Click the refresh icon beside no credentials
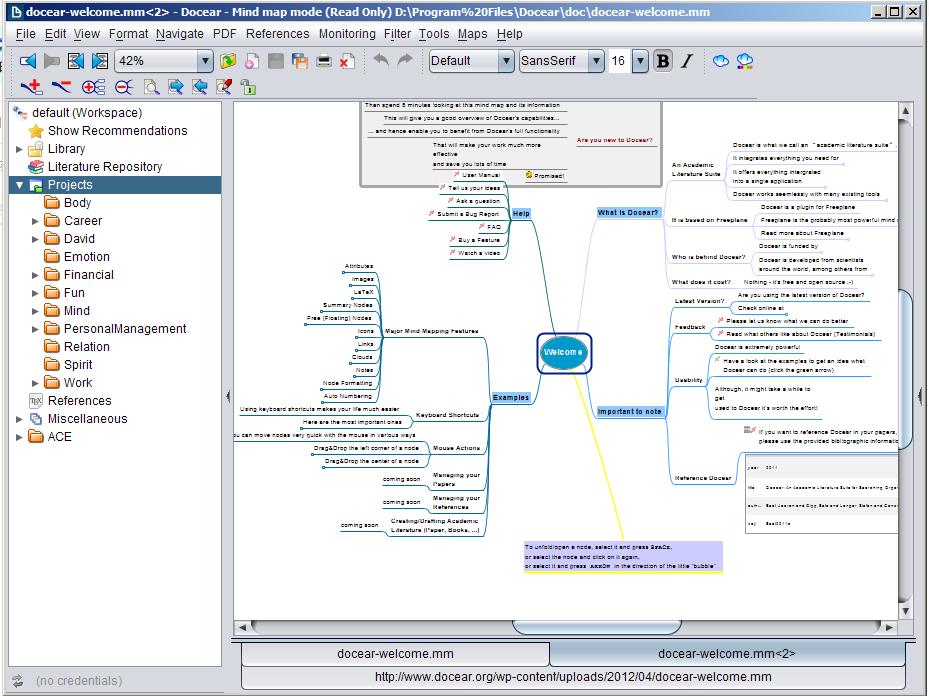Image resolution: width=929 pixels, height=696 pixels. coord(18,681)
